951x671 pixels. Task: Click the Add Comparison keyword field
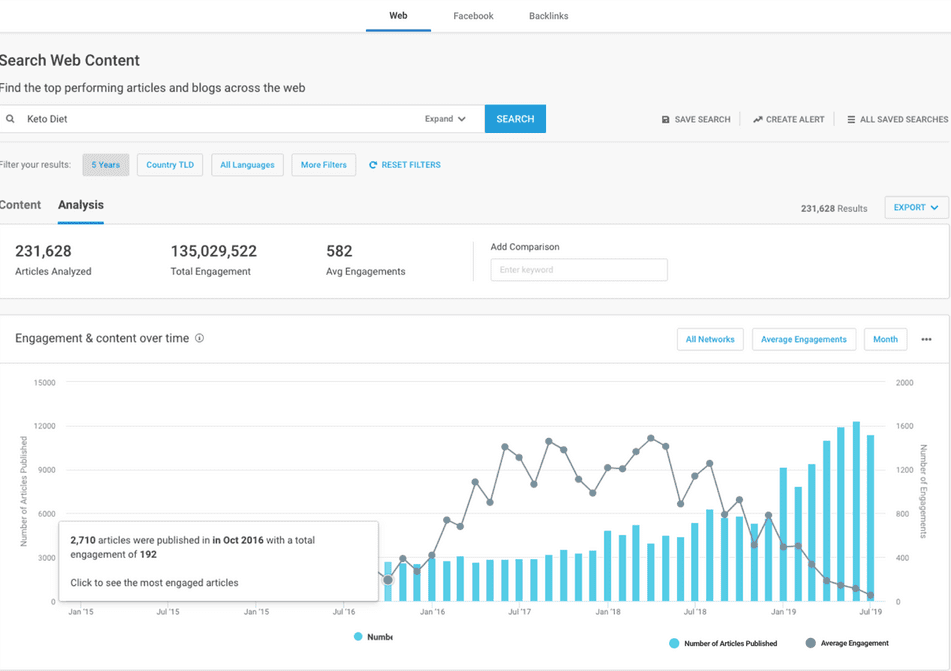(x=578, y=270)
